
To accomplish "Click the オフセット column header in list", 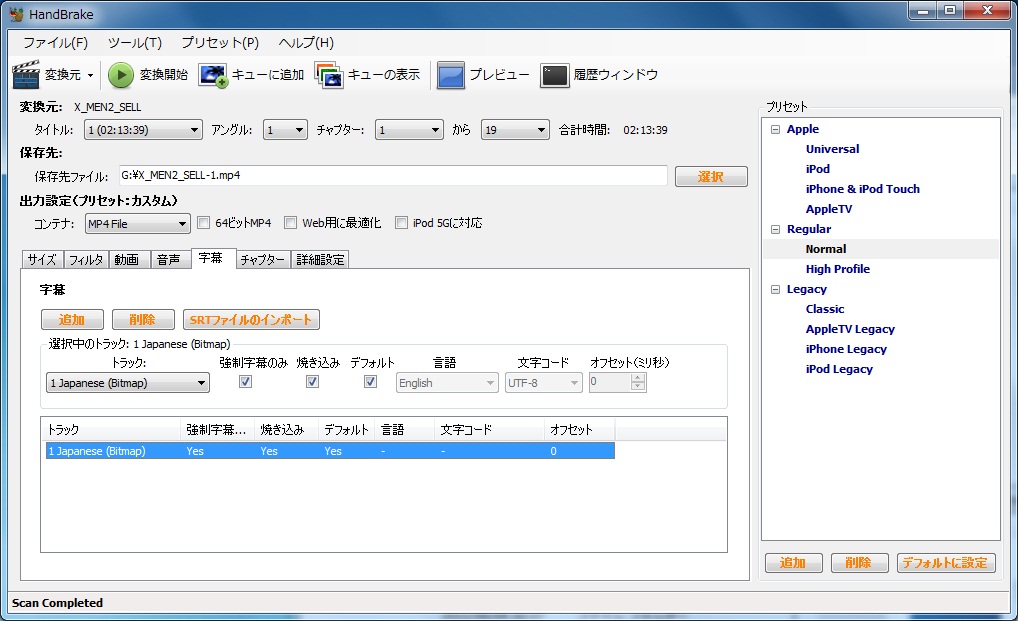I will 579,430.
